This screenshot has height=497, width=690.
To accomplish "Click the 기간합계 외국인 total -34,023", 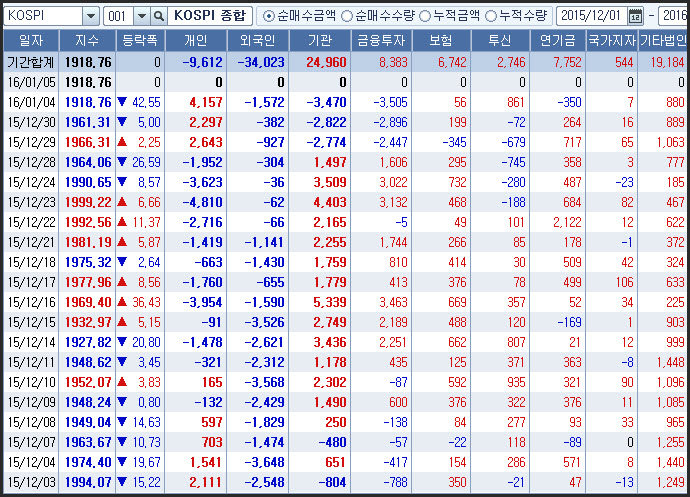I will coord(261,63).
